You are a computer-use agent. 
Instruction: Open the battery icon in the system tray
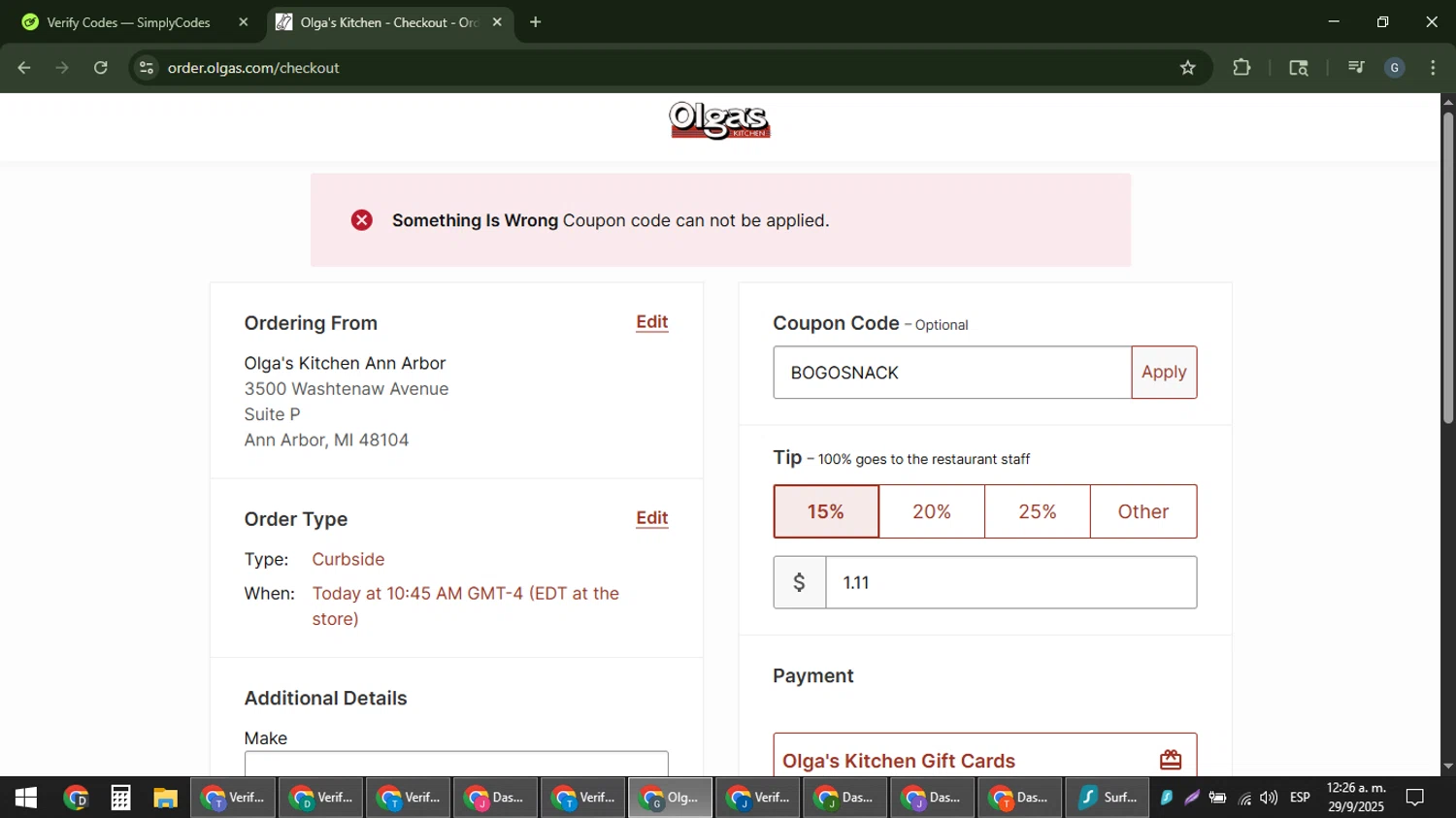click(x=1217, y=798)
